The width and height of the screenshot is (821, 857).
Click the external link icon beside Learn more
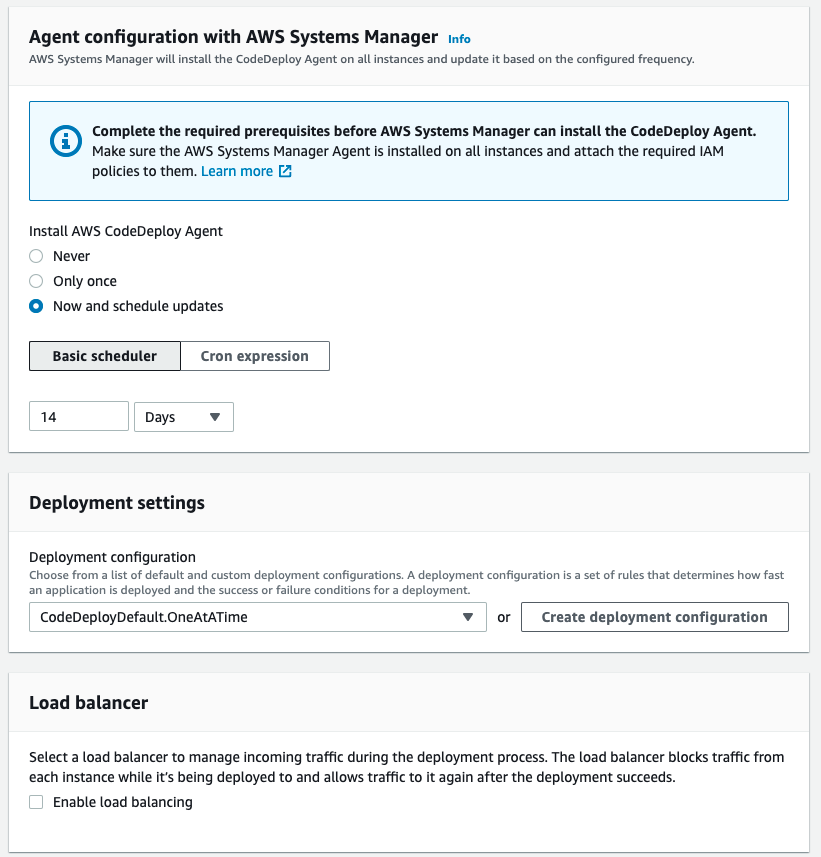click(285, 172)
